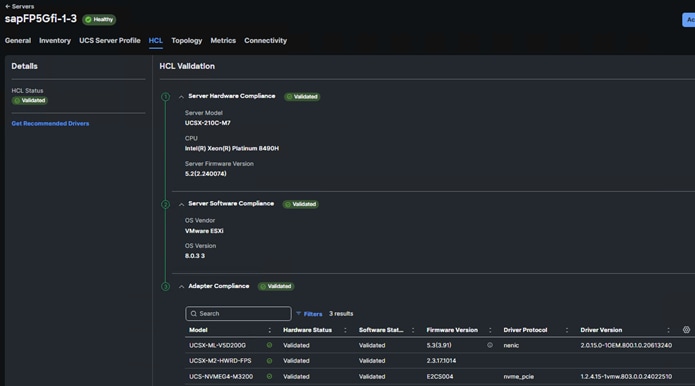Click the Validated badge under HCL Status
Viewport: 695px width, 386px height.
[x=30, y=101]
